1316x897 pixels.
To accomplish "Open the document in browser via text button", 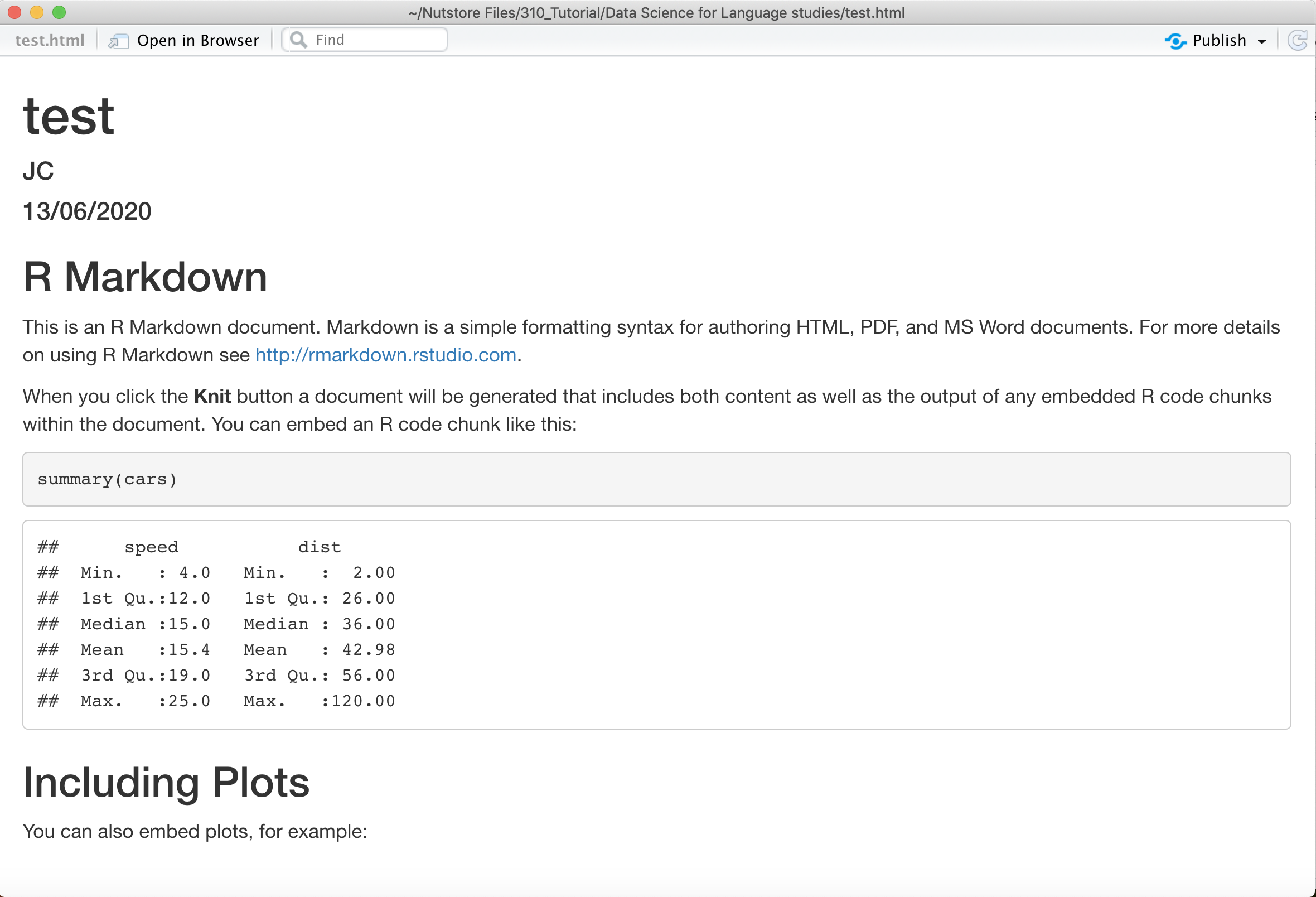I will [x=197, y=40].
